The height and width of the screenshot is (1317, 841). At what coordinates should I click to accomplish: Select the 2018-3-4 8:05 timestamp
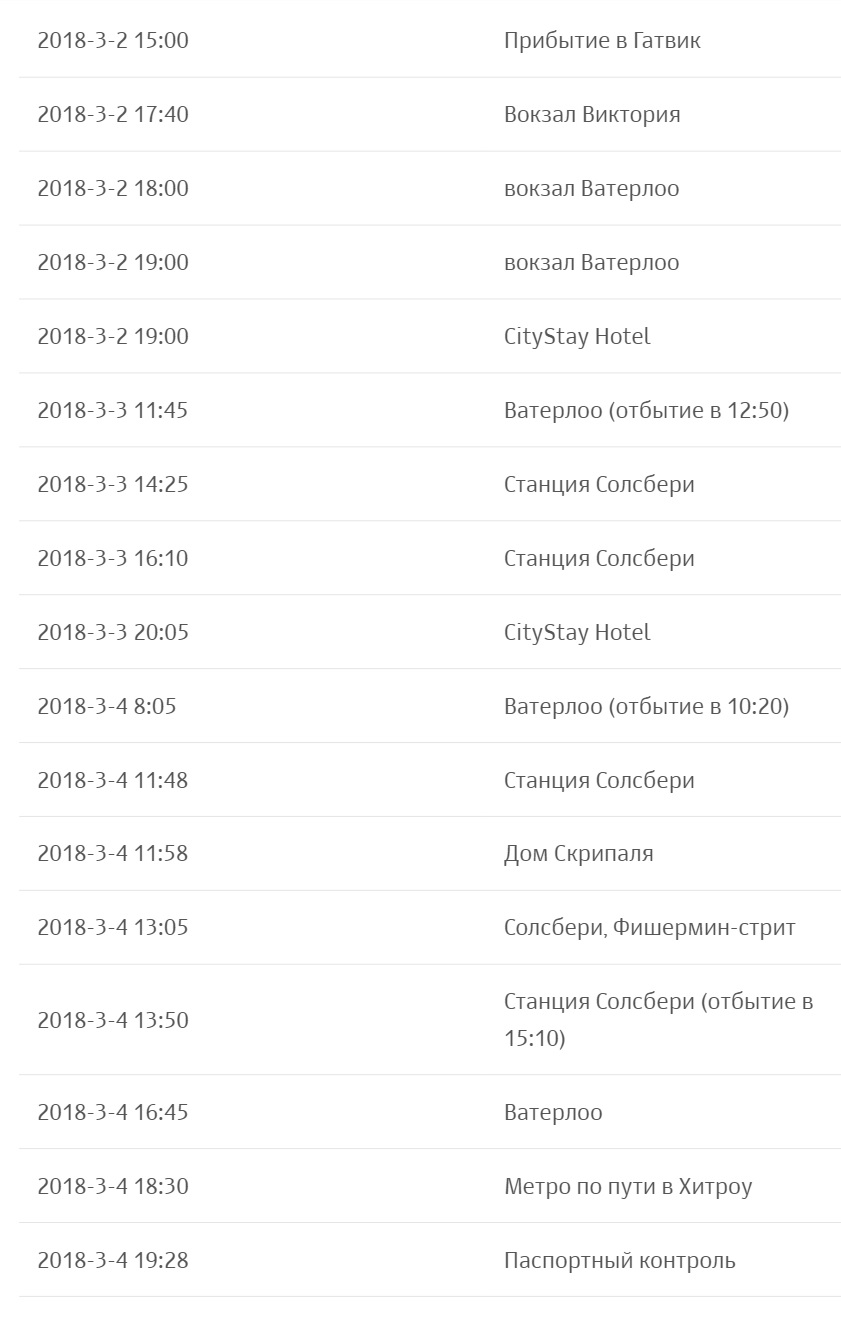[x=107, y=707]
